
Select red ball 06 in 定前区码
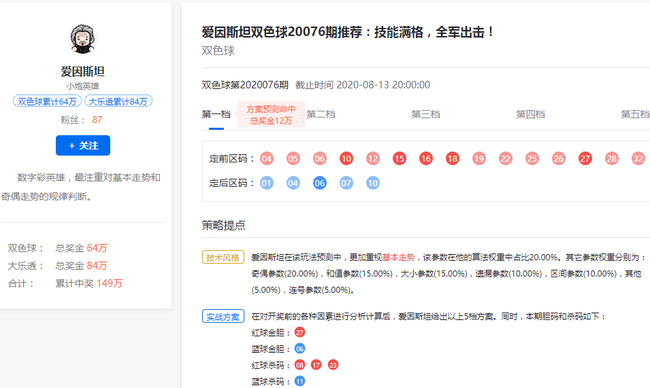(320, 158)
